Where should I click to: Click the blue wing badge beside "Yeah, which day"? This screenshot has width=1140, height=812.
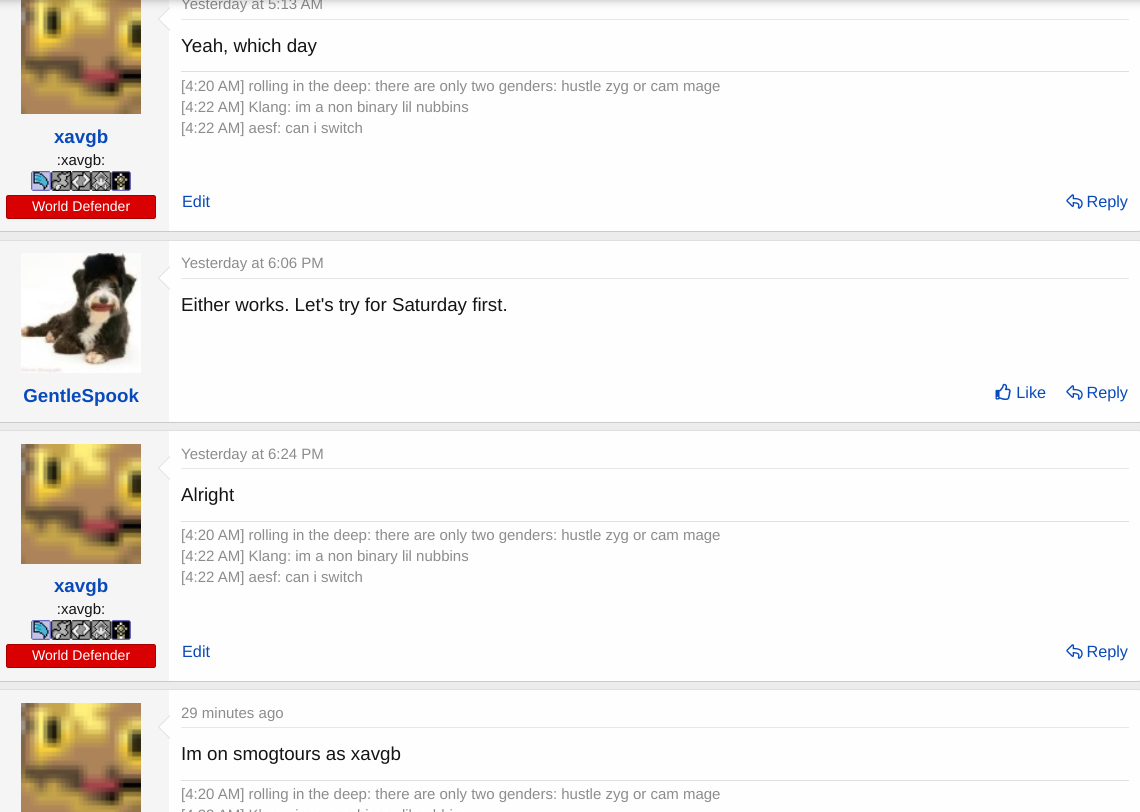(41, 181)
